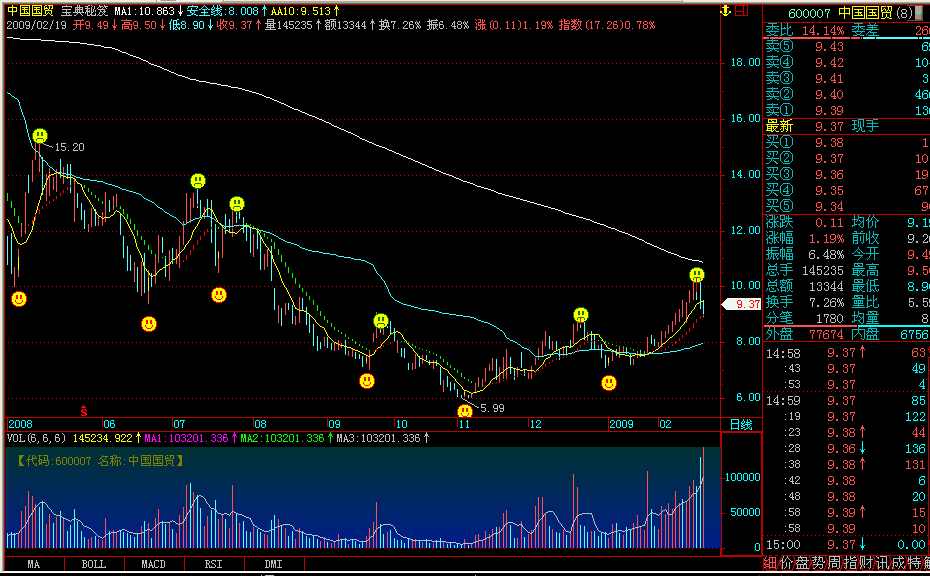This screenshot has width=930, height=576.
Task: Click the 总手 145235 total volume entry
Action: click(804, 271)
